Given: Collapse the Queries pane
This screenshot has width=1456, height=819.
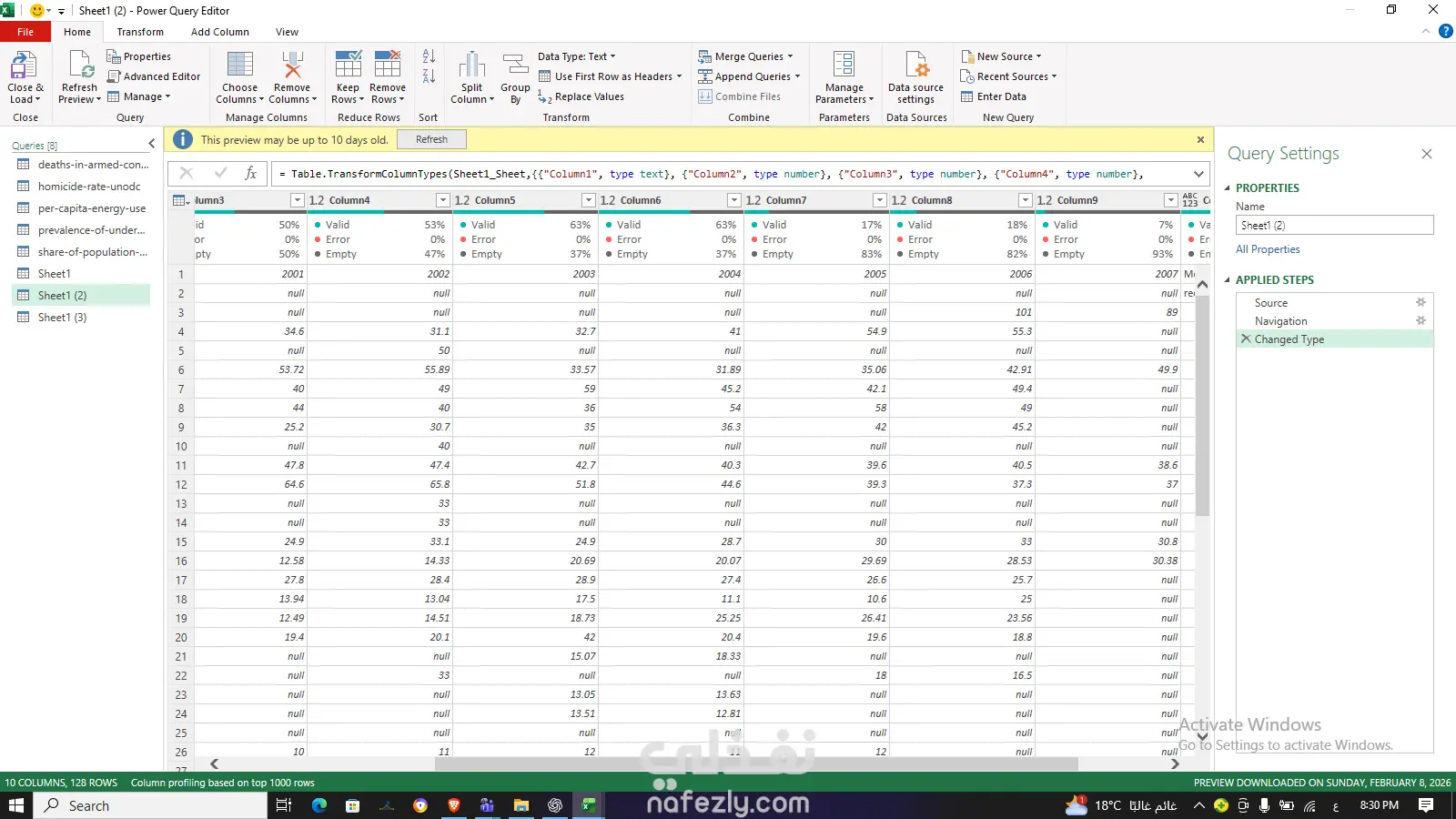Looking at the screenshot, I should click(x=152, y=145).
